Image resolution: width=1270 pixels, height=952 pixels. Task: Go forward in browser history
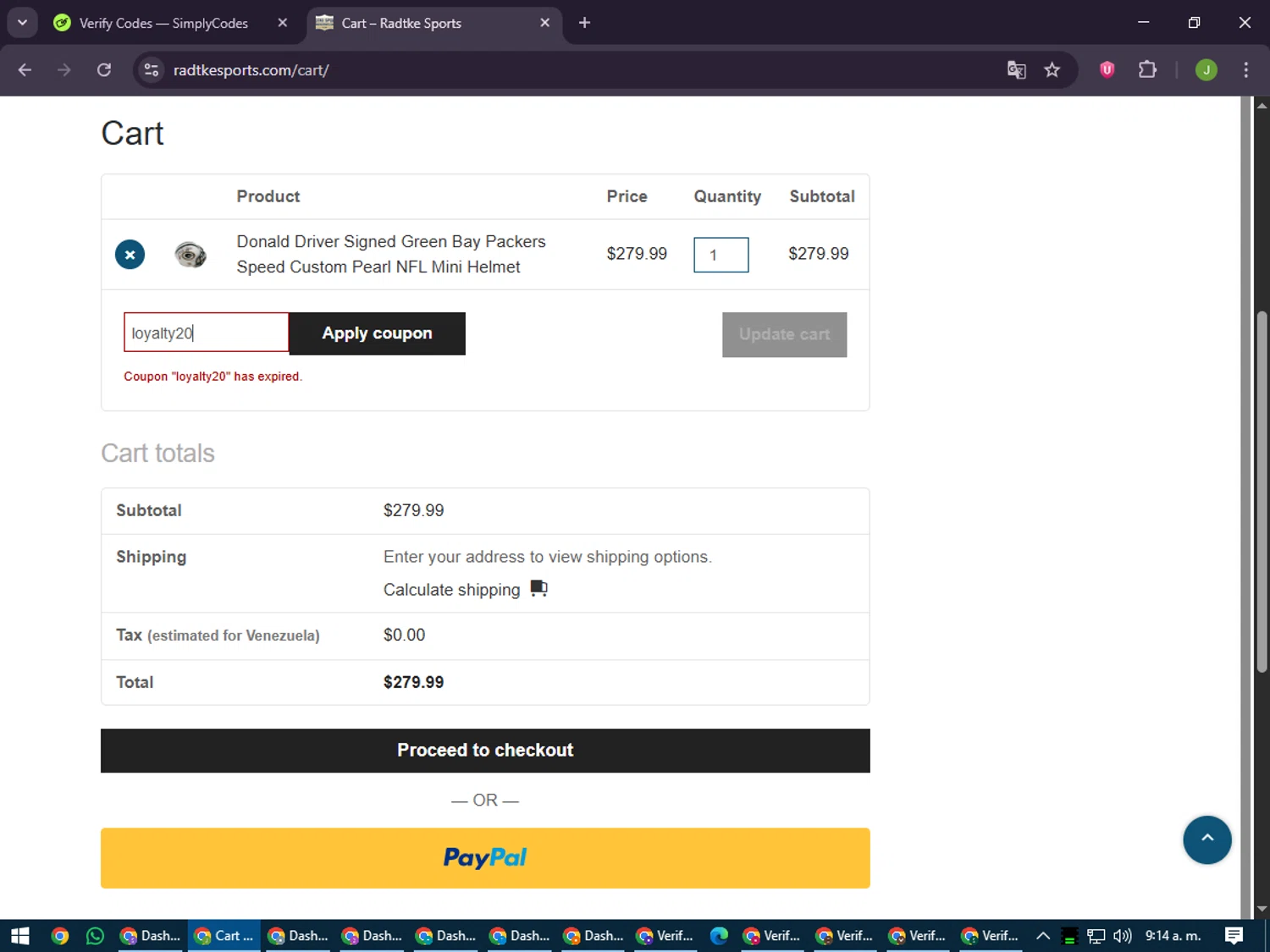(64, 70)
